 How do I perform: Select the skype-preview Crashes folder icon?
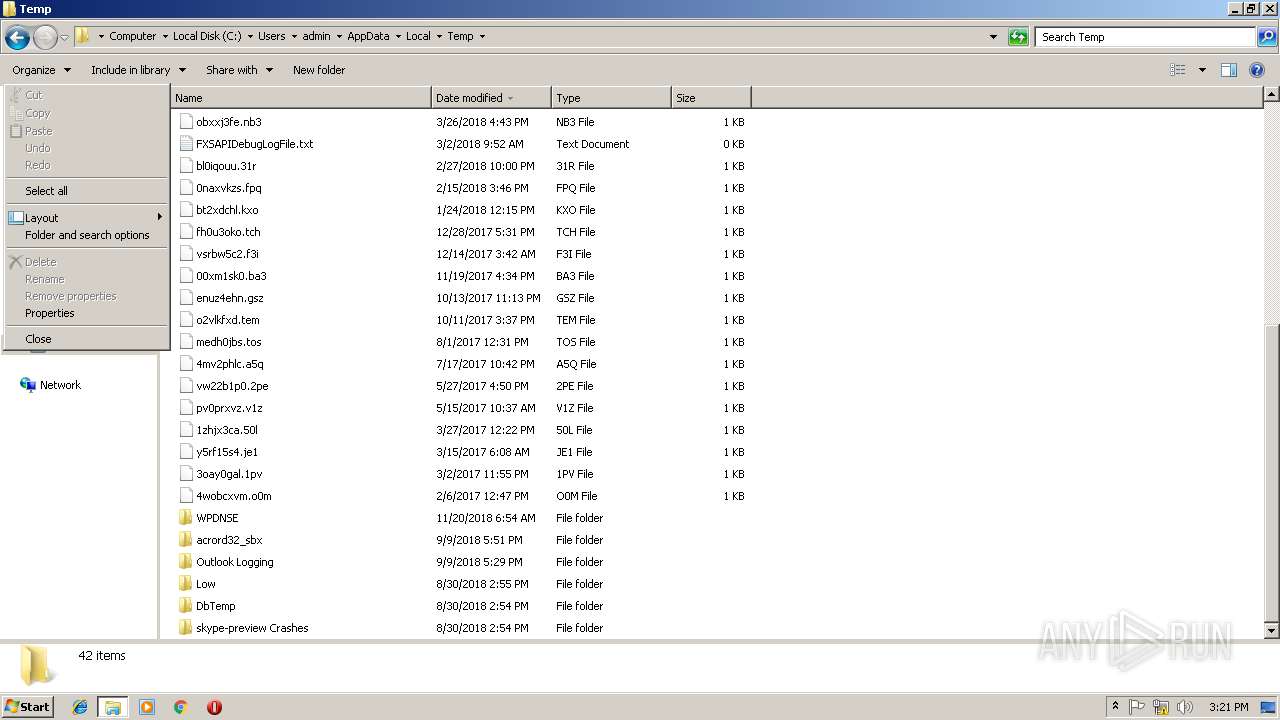(185, 628)
